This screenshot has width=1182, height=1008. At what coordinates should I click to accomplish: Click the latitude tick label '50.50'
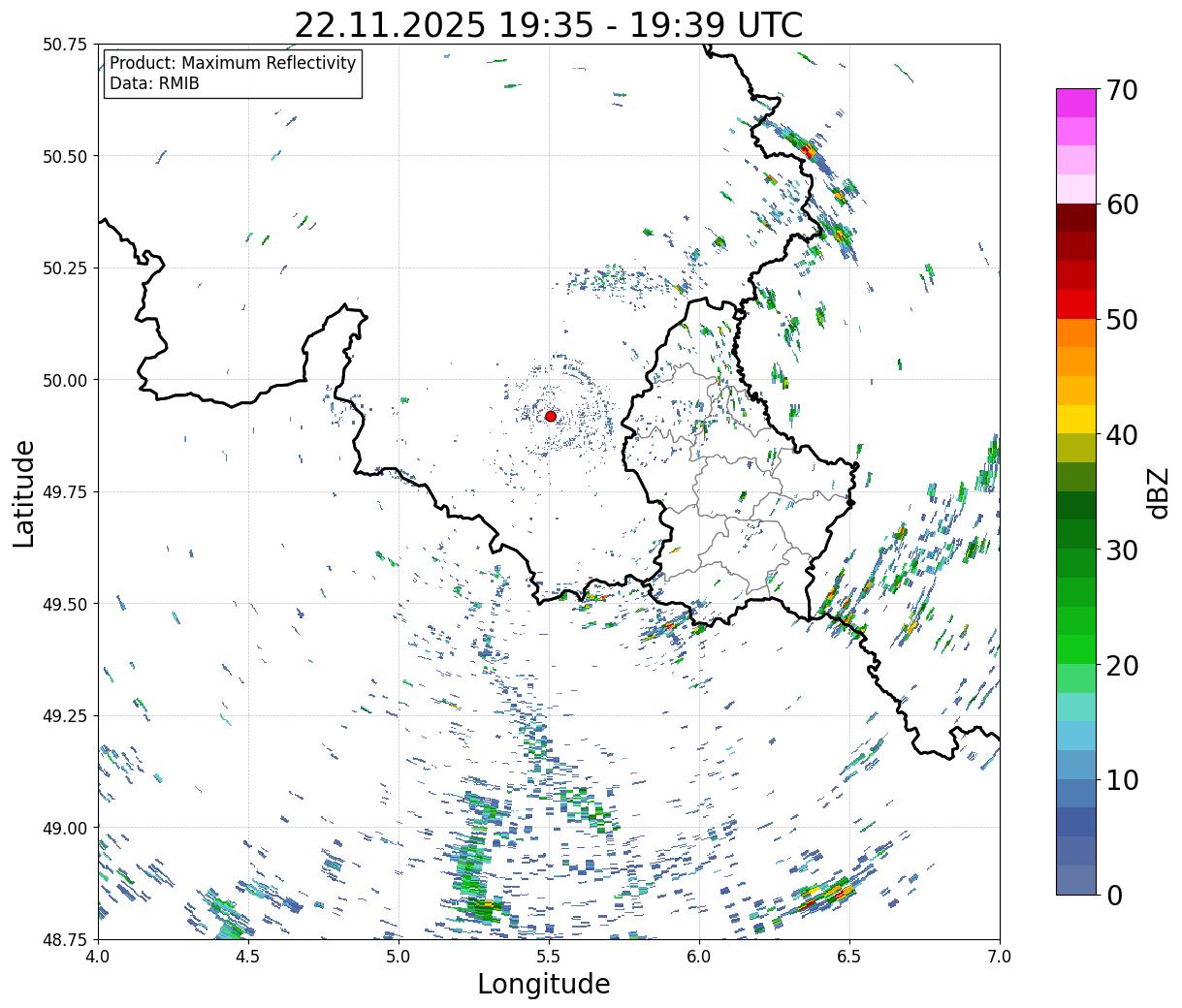pos(65,156)
